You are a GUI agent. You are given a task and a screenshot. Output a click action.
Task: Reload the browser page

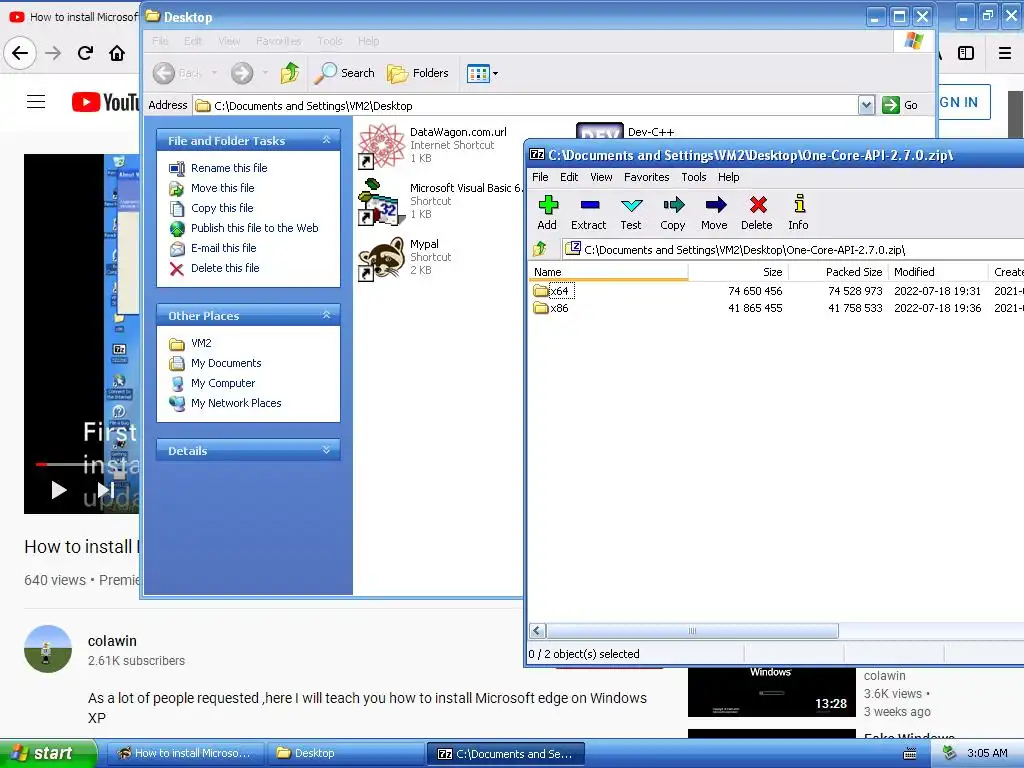(x=85, y=53)
